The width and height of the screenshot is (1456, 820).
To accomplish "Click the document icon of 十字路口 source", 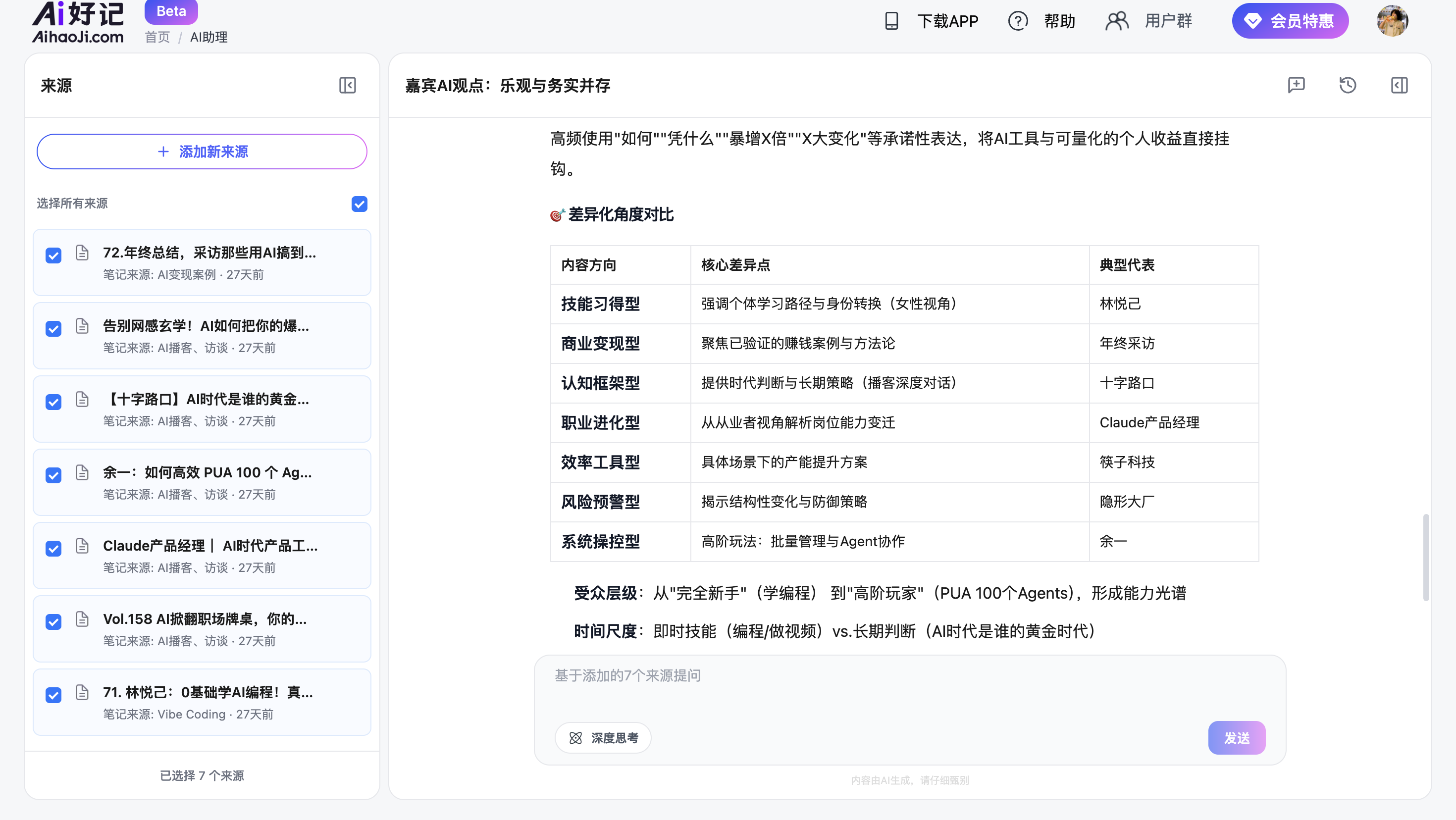I will 82,399.
